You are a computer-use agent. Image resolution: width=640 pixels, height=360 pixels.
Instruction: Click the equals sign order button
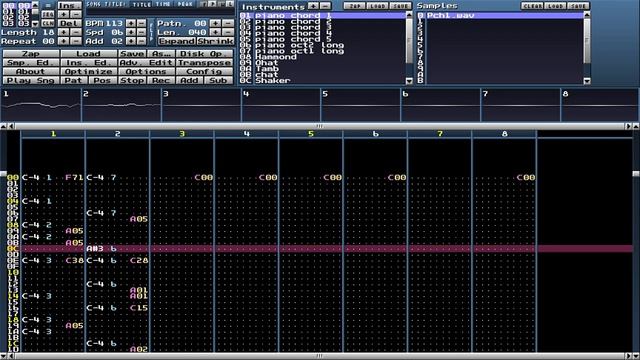tap(48, 5)
